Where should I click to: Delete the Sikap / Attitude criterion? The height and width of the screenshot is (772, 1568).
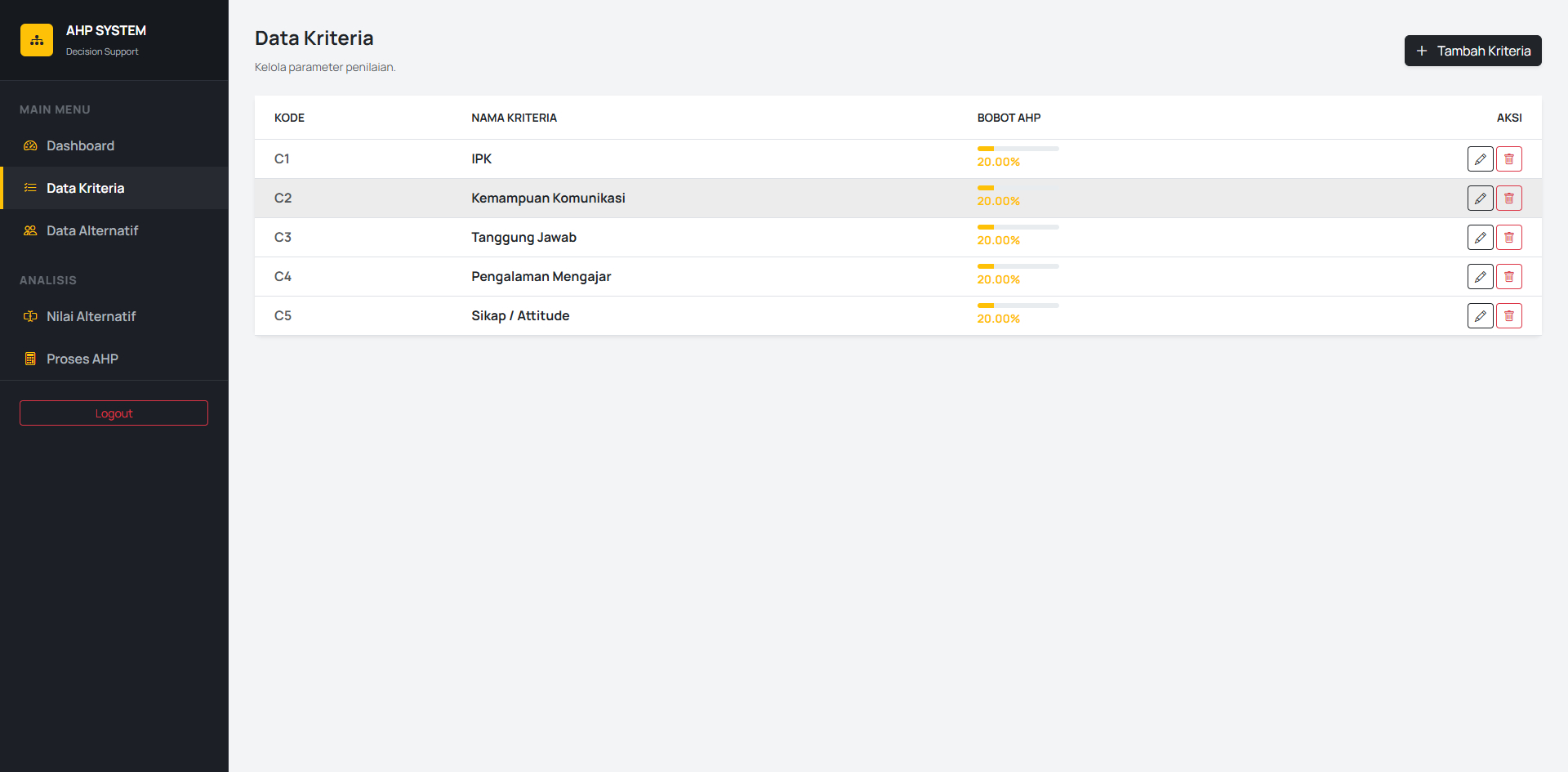(1508, 315)
